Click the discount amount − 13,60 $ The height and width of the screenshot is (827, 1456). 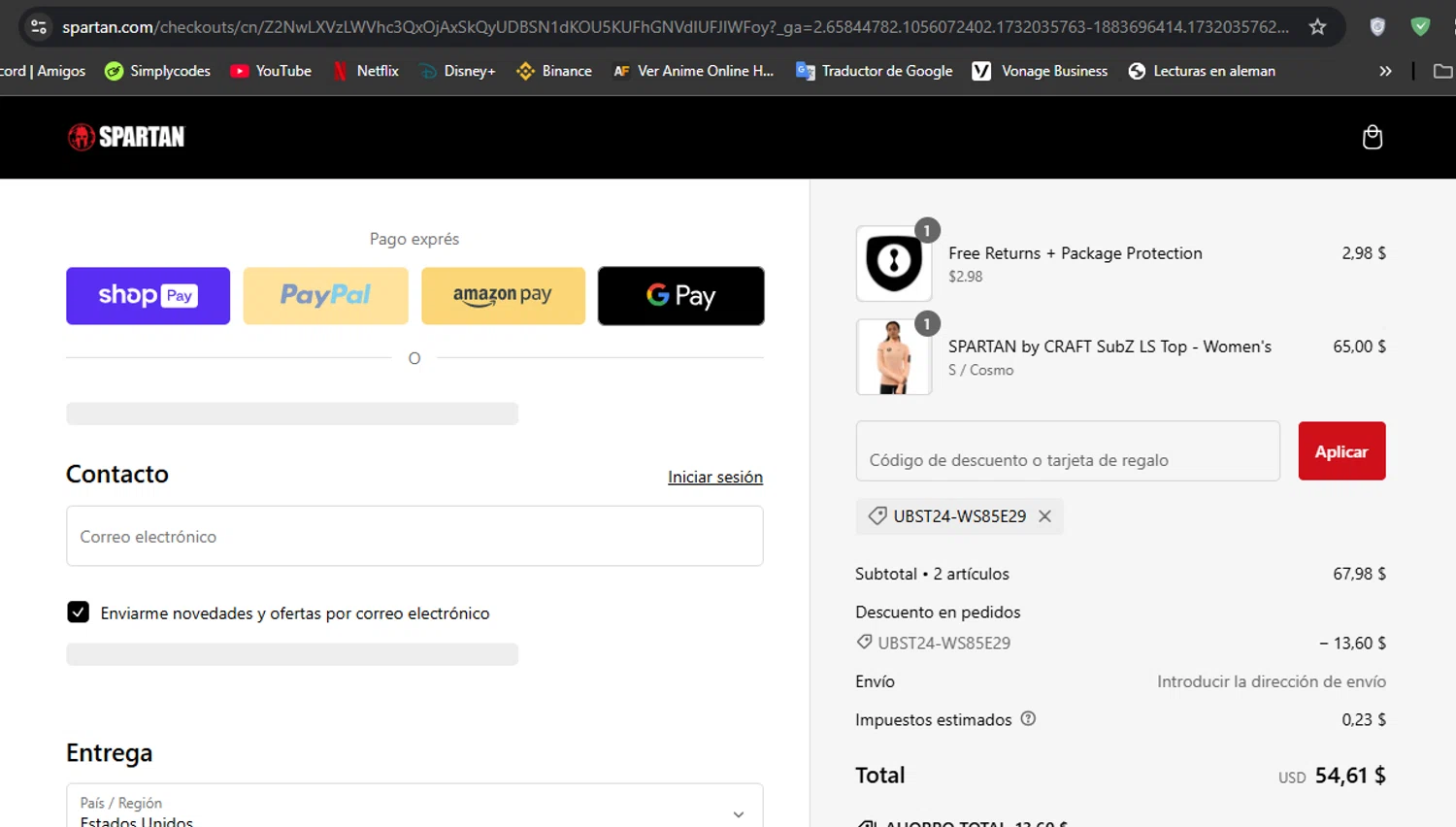pos(1352,643)
